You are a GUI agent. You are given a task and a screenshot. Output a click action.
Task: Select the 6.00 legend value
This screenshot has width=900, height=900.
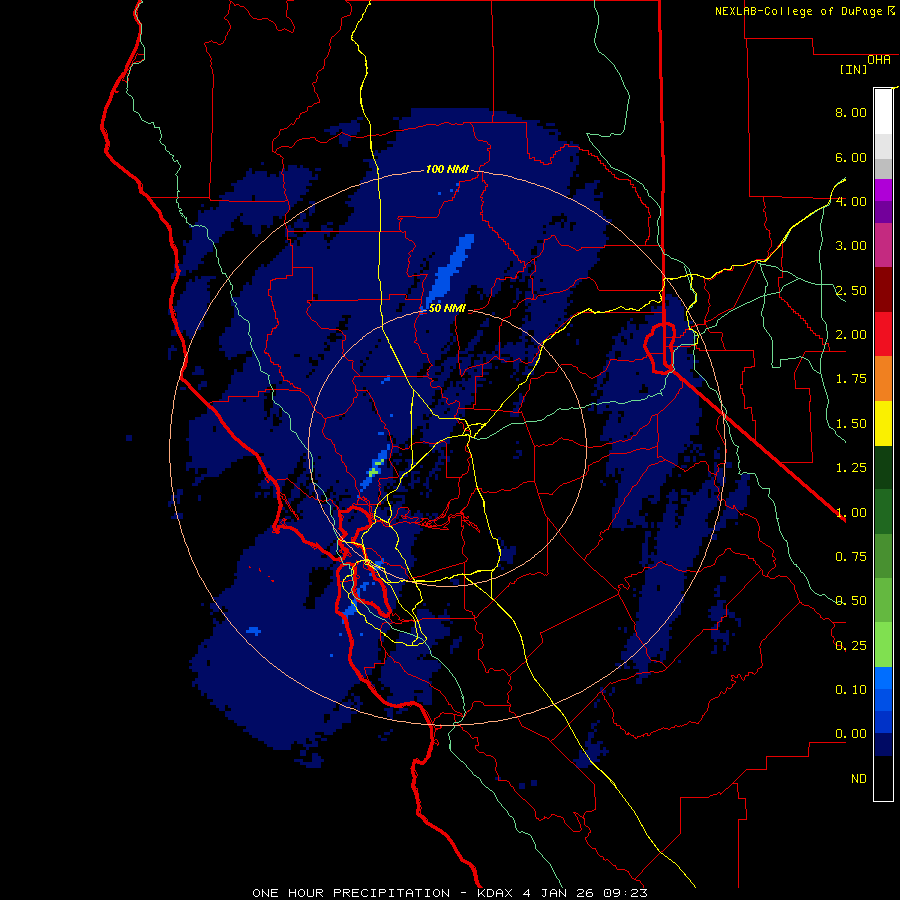[x=851, y=157]
